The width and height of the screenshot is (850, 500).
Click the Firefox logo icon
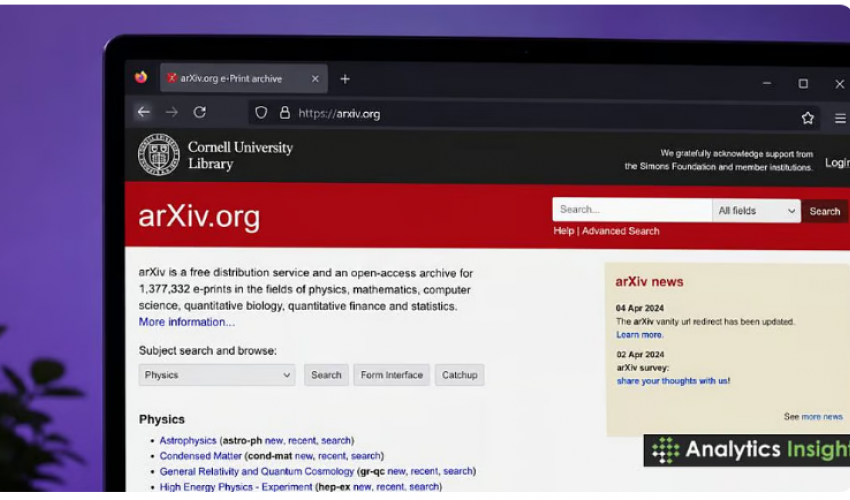click(x=141, y=78)
